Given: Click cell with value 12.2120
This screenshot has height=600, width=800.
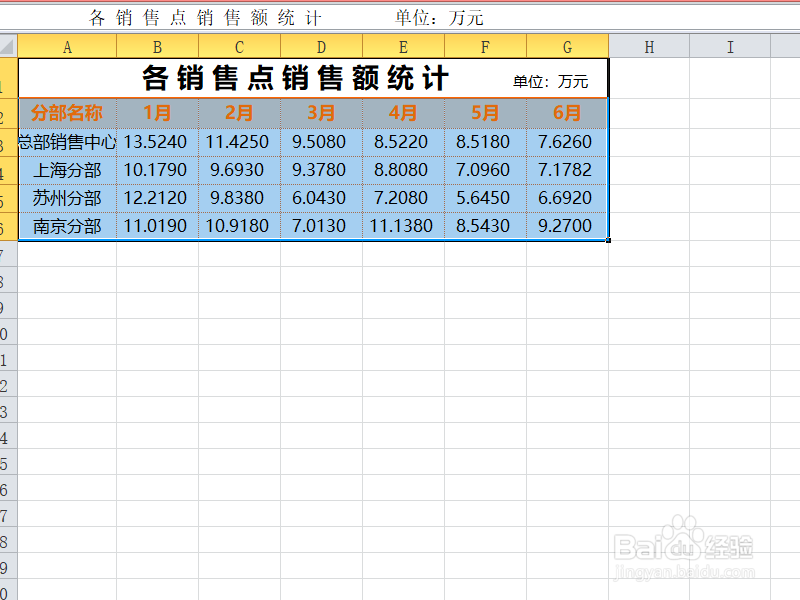Looking at the screenshot, I should (158, 198).
